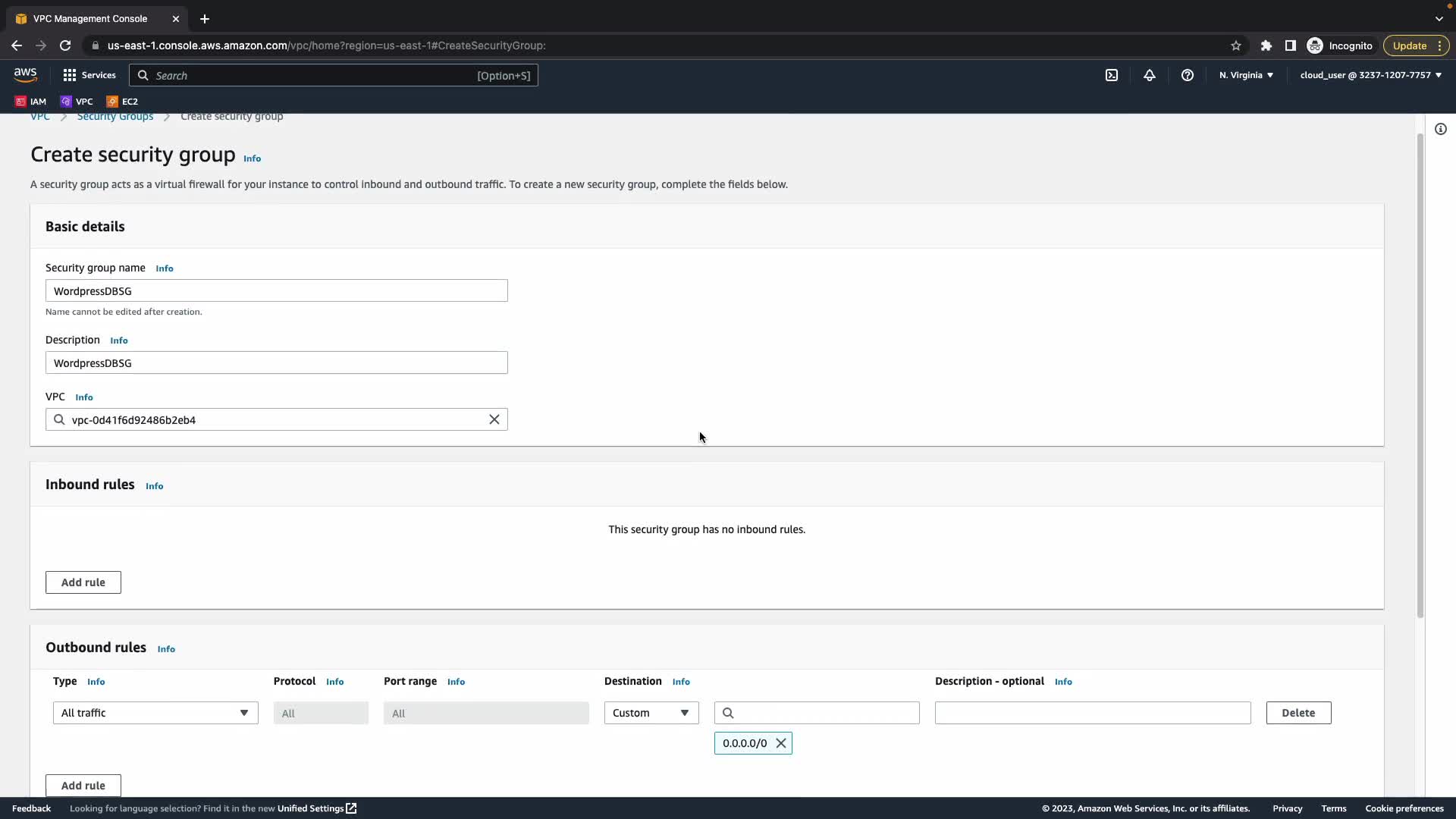Open the info panel side icon
1456x819 pixels.
(1441, 129)
